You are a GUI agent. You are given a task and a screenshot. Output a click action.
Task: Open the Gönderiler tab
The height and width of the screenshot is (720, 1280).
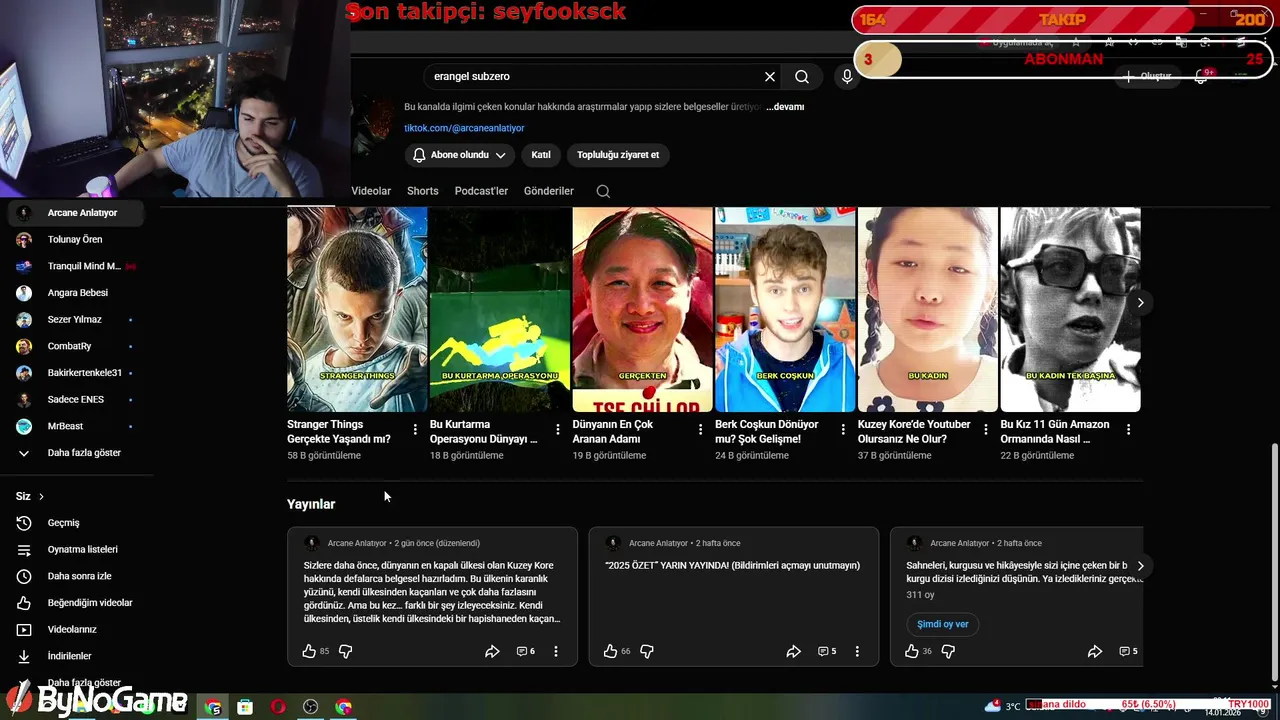[549, 191]
